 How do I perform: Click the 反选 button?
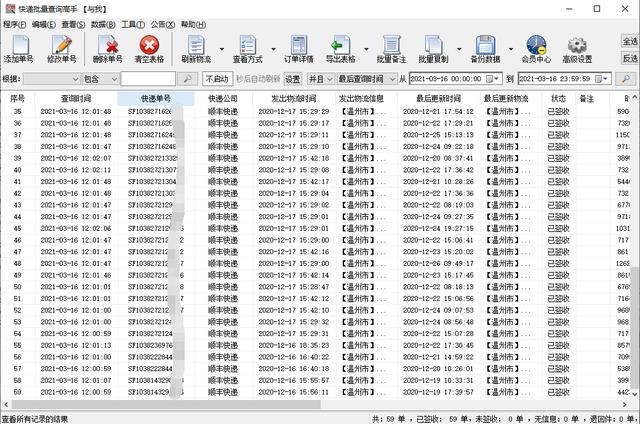(x=630, y=58)
